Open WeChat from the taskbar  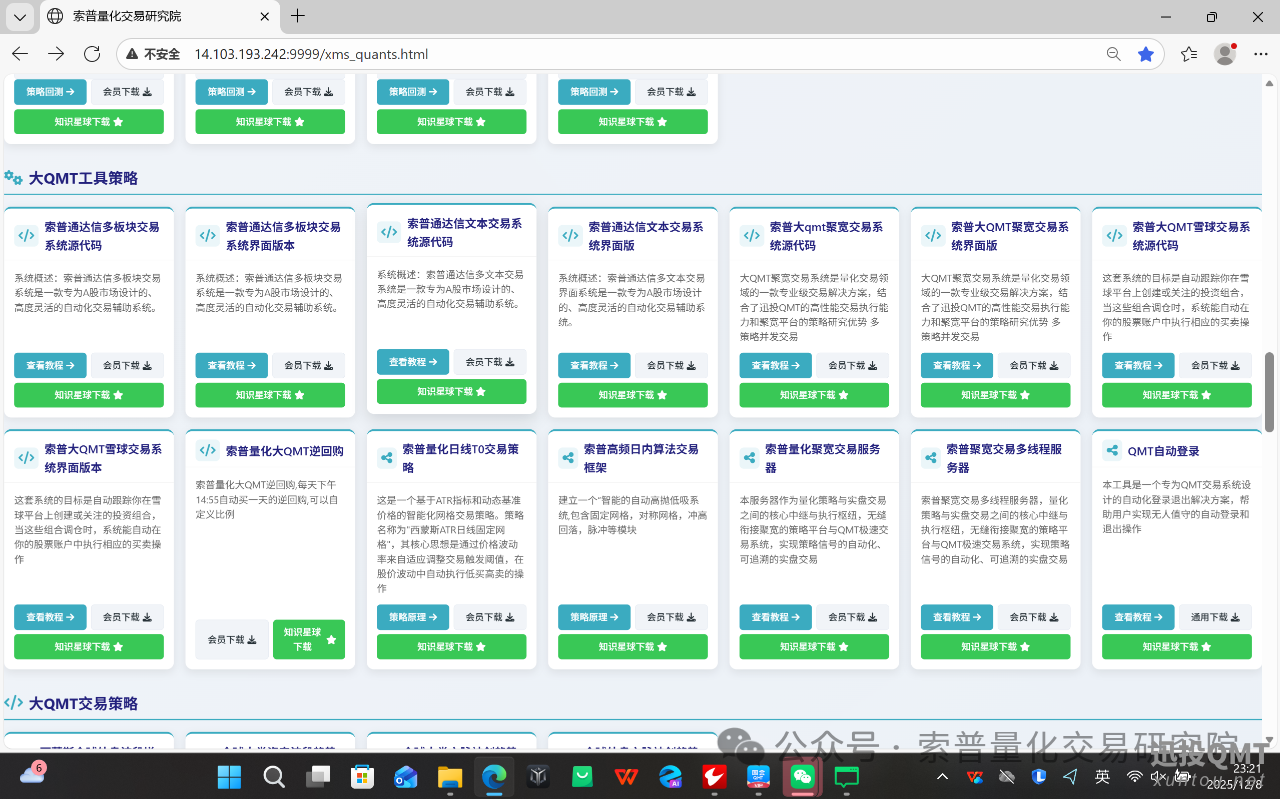pyautogui.click(x=801, y=777)
